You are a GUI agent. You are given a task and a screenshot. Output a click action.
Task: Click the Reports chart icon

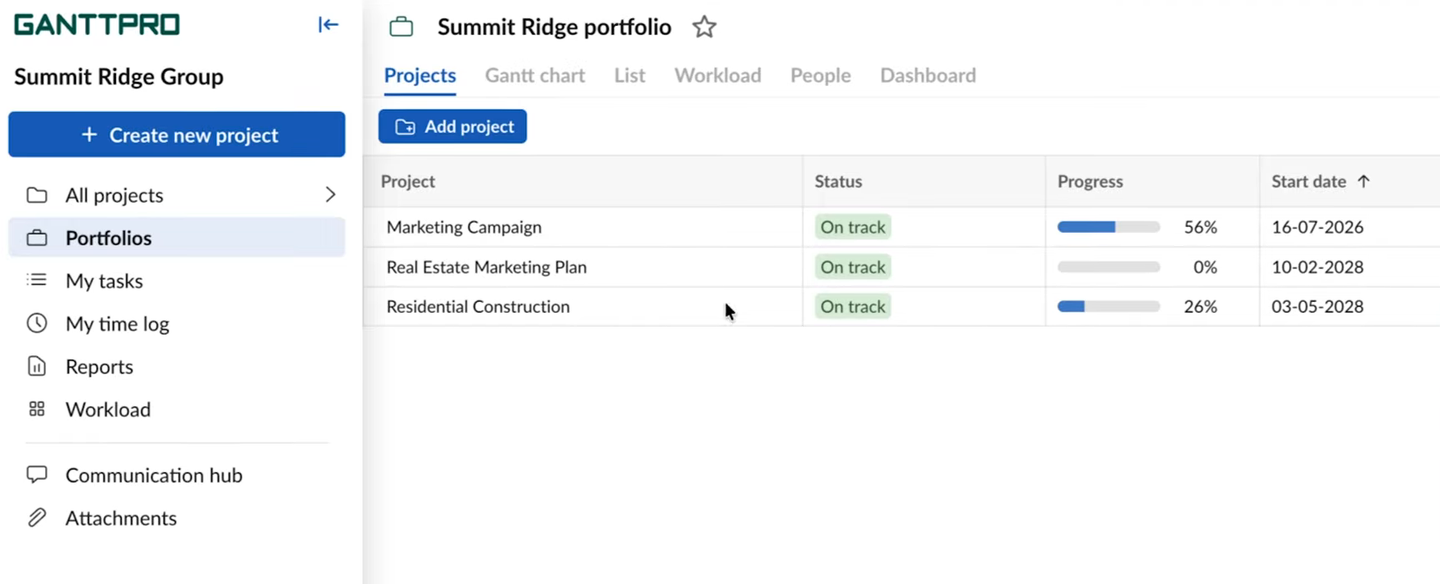(37, 366)
